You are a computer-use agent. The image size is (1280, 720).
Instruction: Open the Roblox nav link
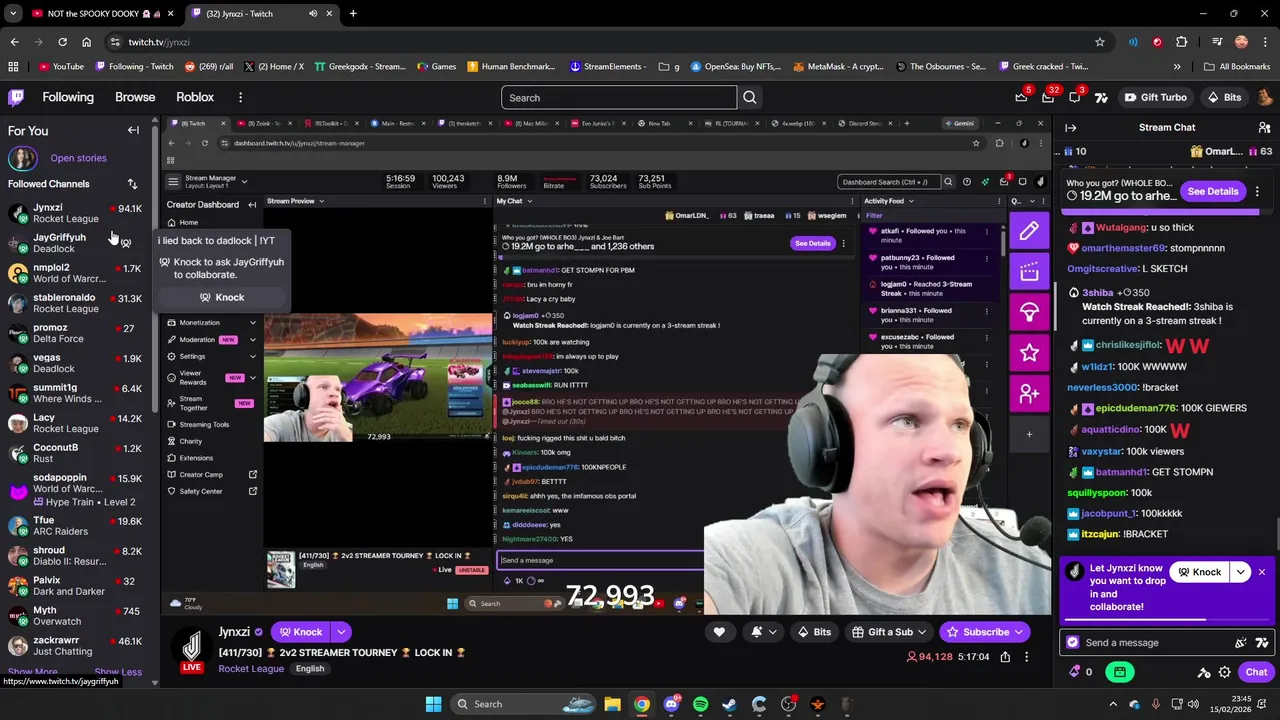(195, 97)
